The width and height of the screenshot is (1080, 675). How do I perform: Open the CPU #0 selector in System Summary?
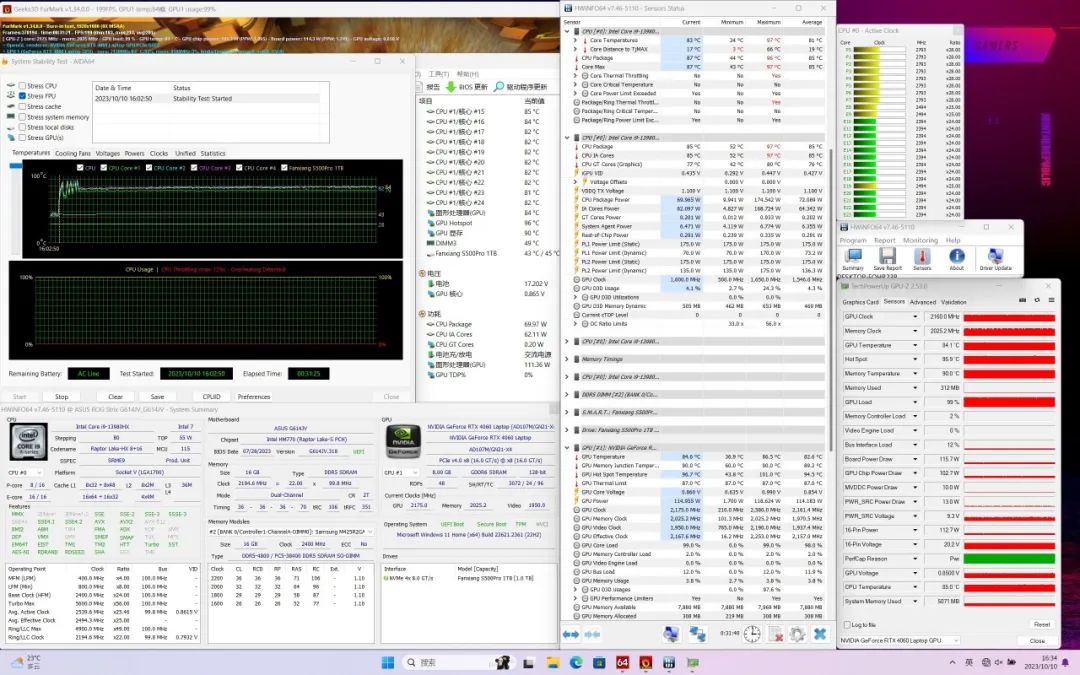pos(27,472)
